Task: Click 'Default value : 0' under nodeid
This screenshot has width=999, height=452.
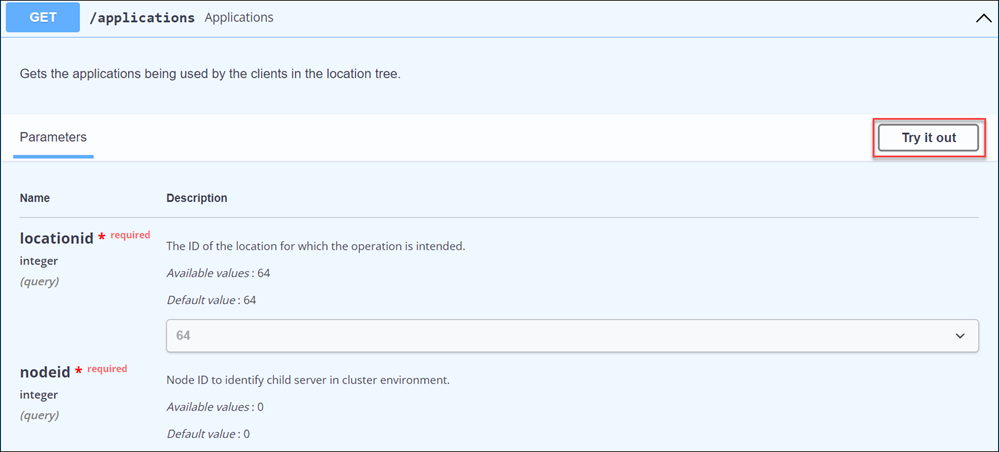Action: (x=208, y=434)
